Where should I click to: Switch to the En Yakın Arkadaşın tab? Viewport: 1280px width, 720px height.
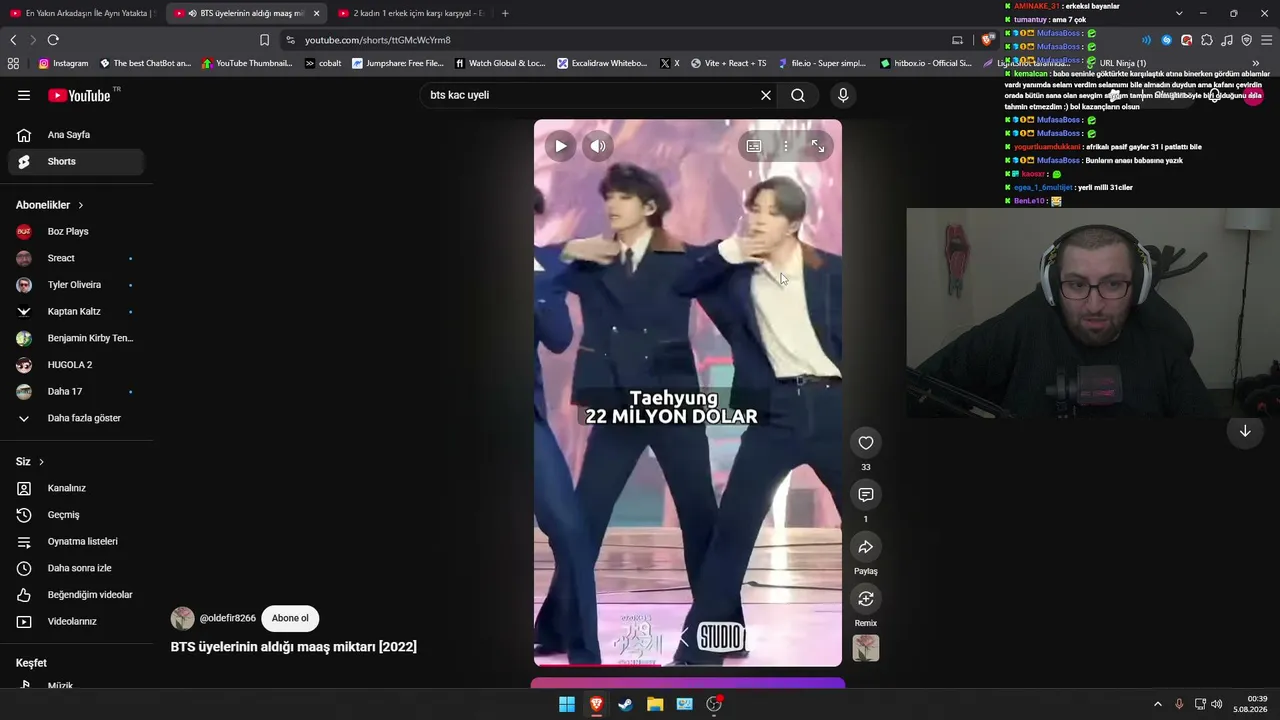point(83,13)
